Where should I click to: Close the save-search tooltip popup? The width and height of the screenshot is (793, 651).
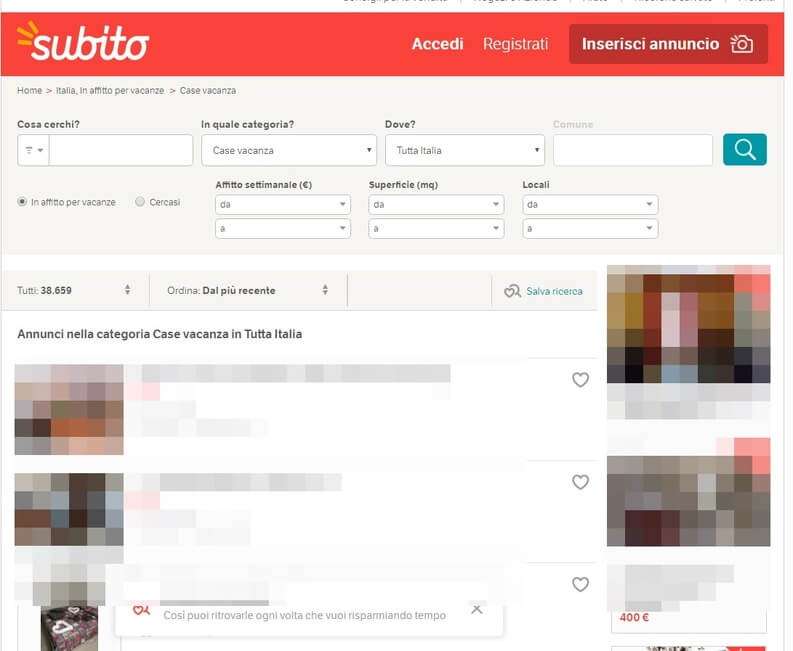click(477, 609)
